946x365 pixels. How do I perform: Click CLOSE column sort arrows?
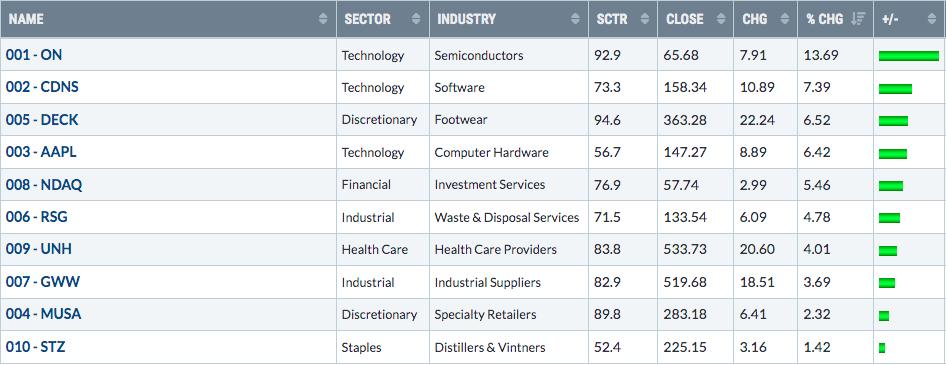721,19
